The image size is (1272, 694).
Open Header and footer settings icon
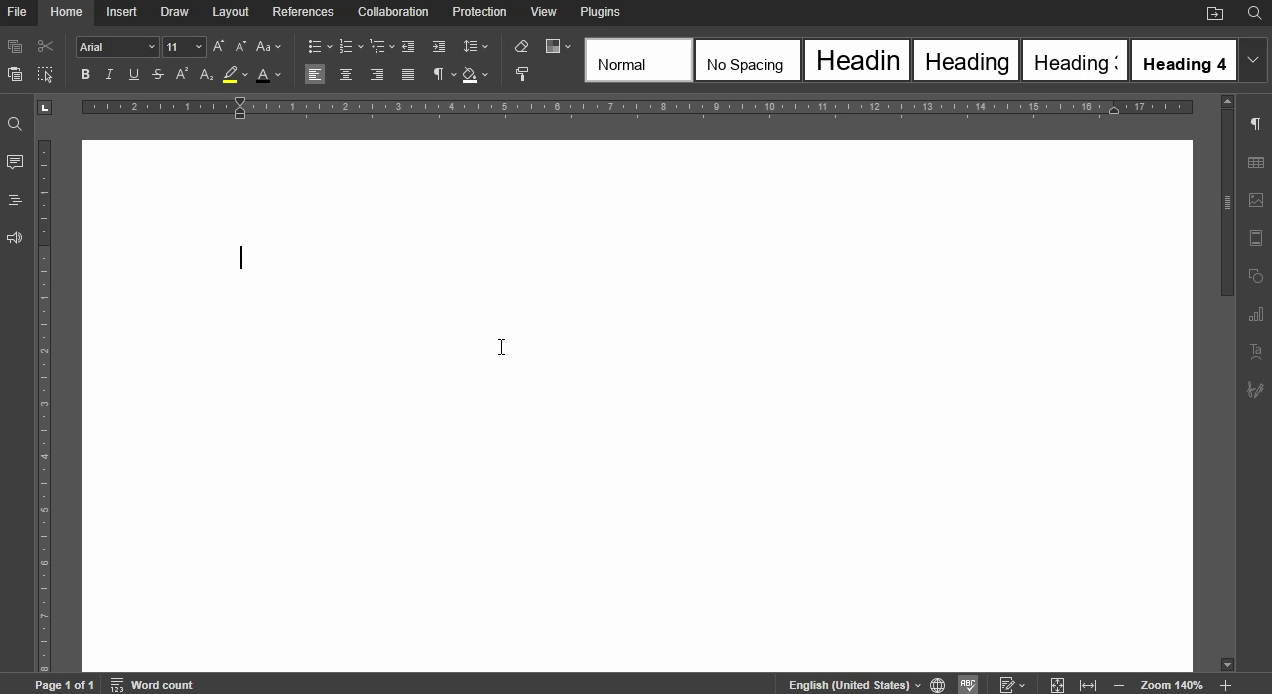point(1256,238)
